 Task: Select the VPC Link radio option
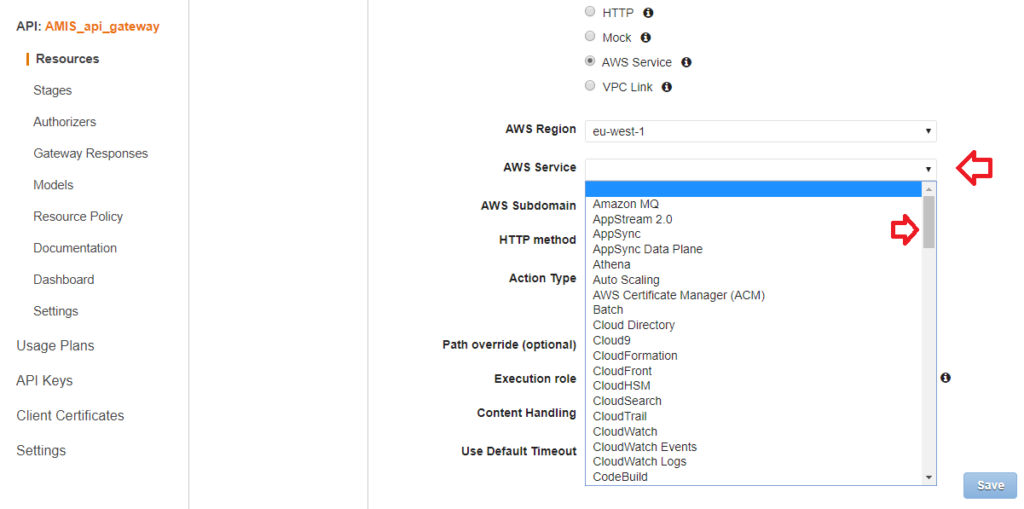click(590, 87)
